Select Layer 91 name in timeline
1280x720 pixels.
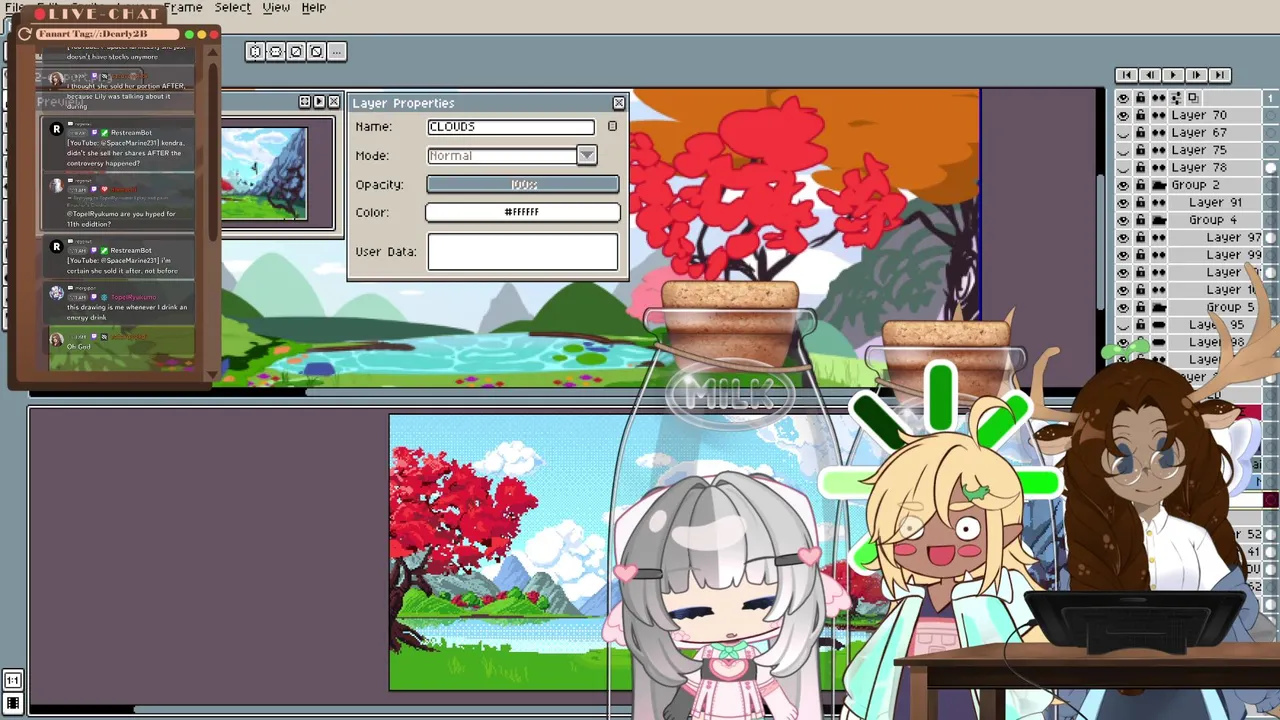[1216, 202]
